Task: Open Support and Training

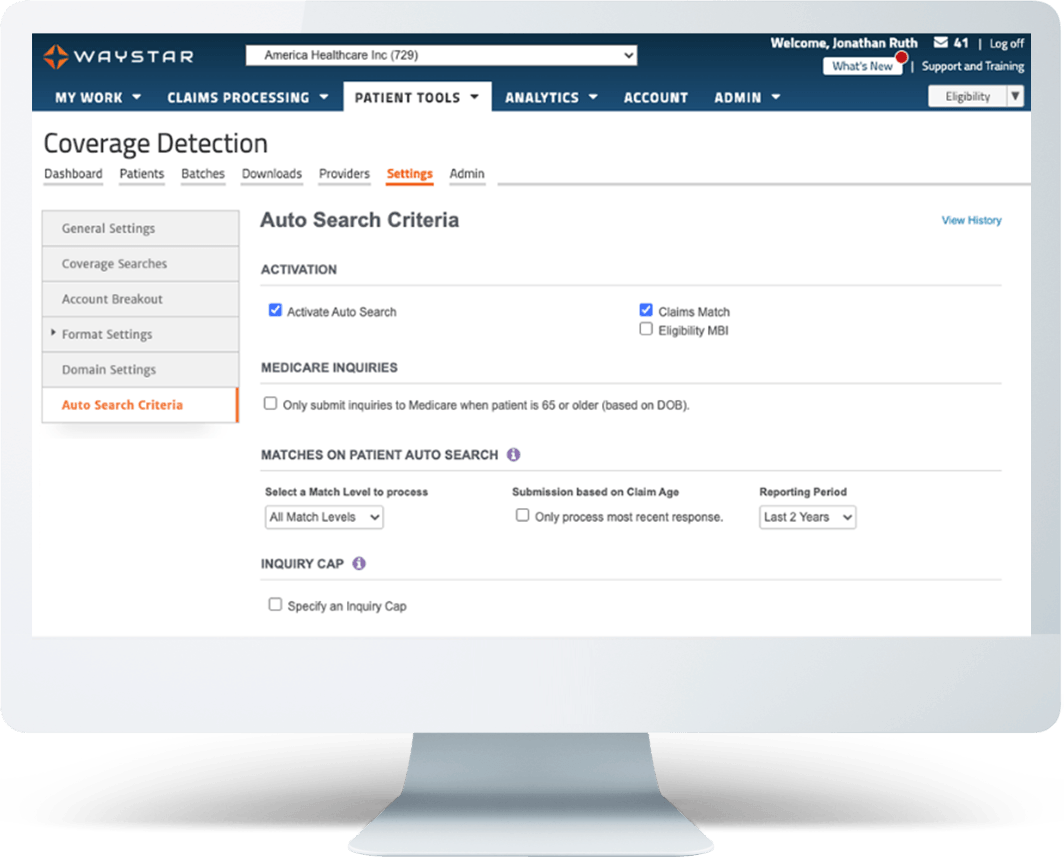Action: (x=974, y=66)
